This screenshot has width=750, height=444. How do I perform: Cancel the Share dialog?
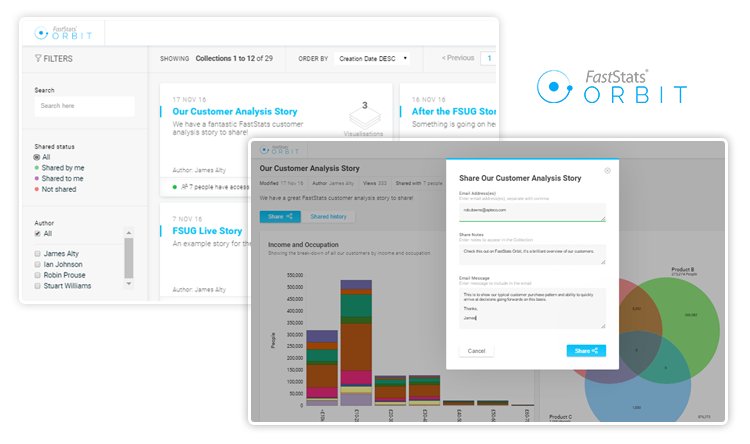click(476, 351)
